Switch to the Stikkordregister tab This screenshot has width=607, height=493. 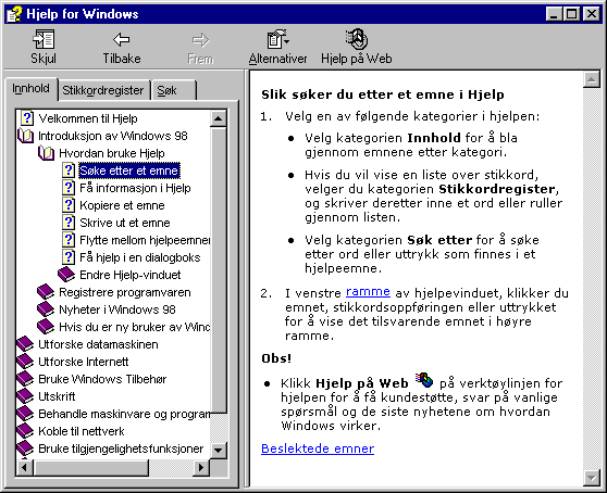[103, 91]
